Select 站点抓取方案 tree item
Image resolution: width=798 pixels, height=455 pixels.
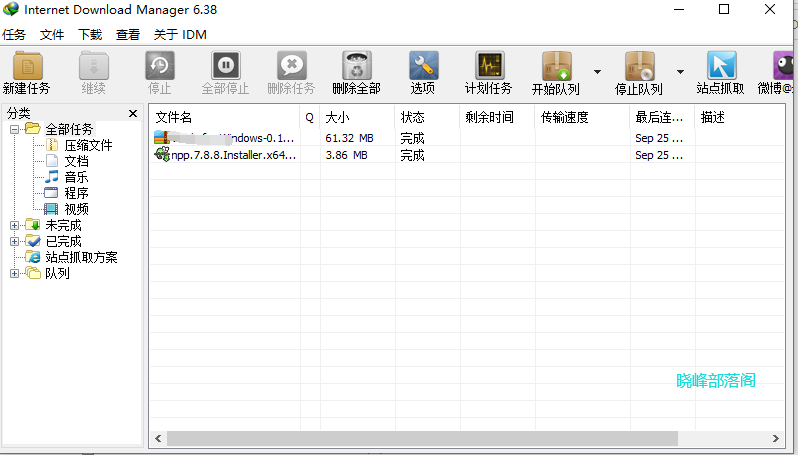point(81,258)
